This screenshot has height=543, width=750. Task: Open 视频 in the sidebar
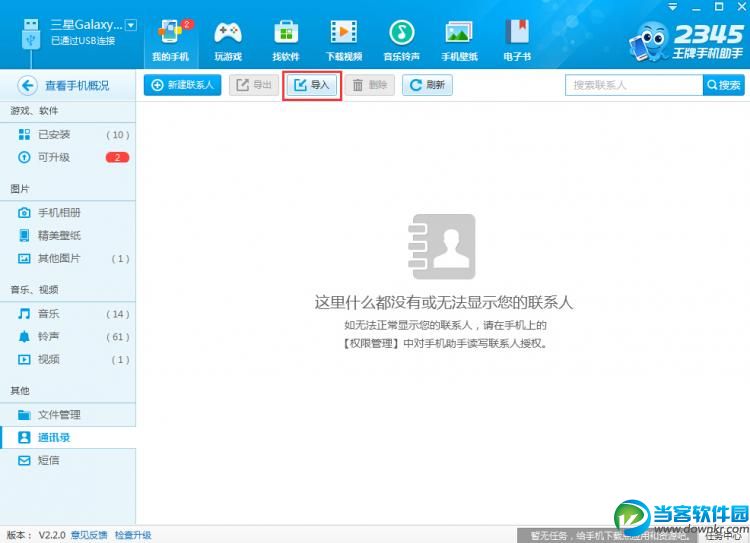[x=68, y=359]
